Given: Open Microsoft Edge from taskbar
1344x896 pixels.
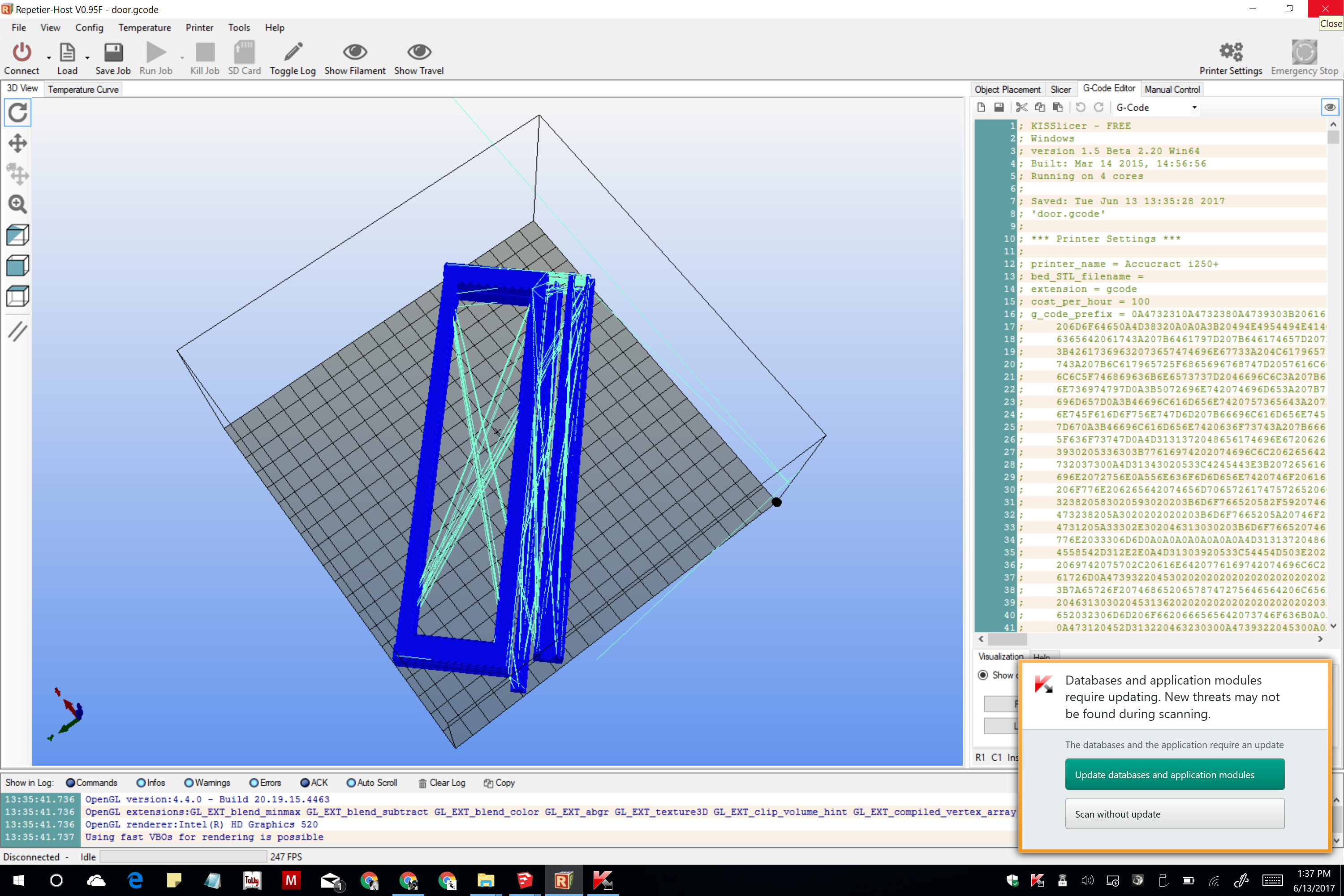Looking at the screenshot, I should [x=135, y=881].
